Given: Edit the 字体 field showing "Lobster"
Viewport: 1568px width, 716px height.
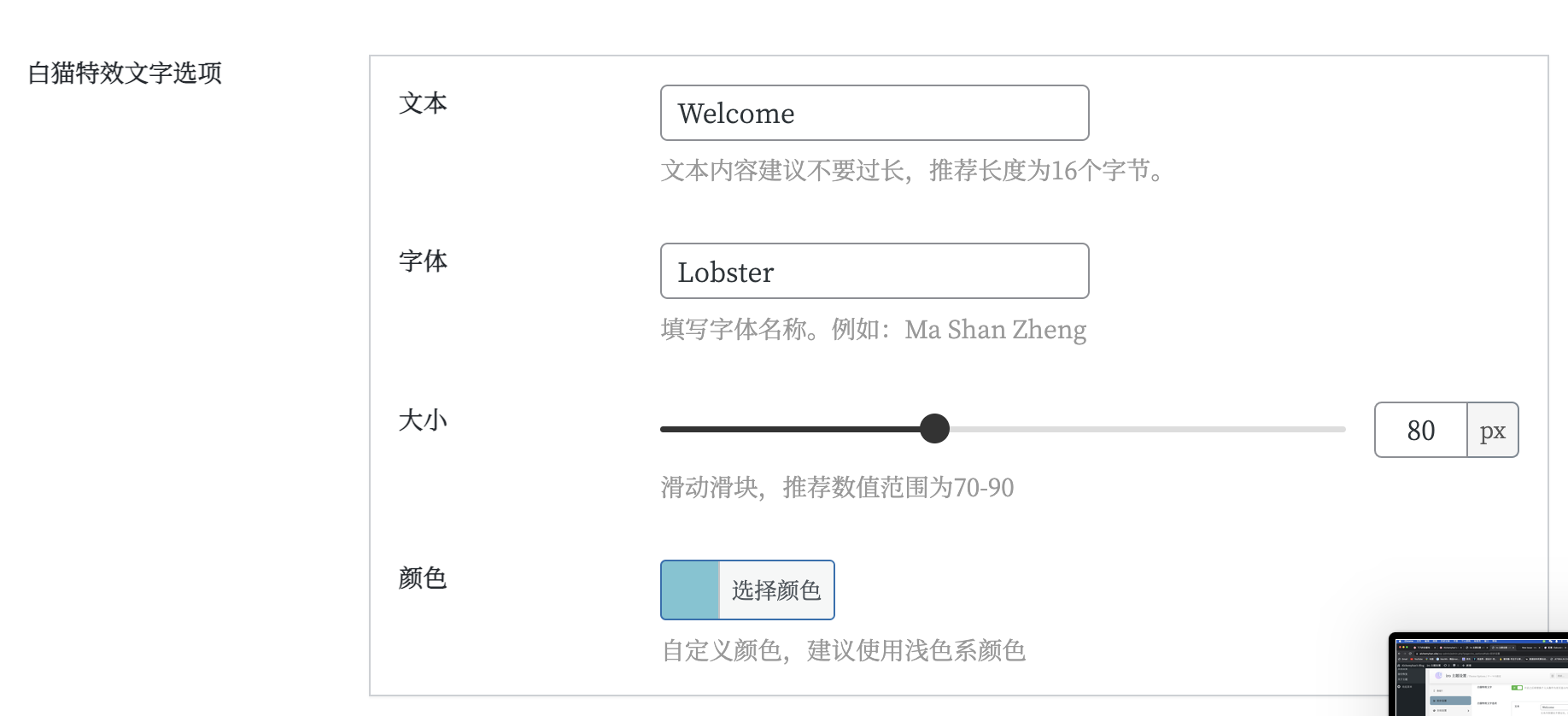Looking at the screenshot, I should 873,271.
